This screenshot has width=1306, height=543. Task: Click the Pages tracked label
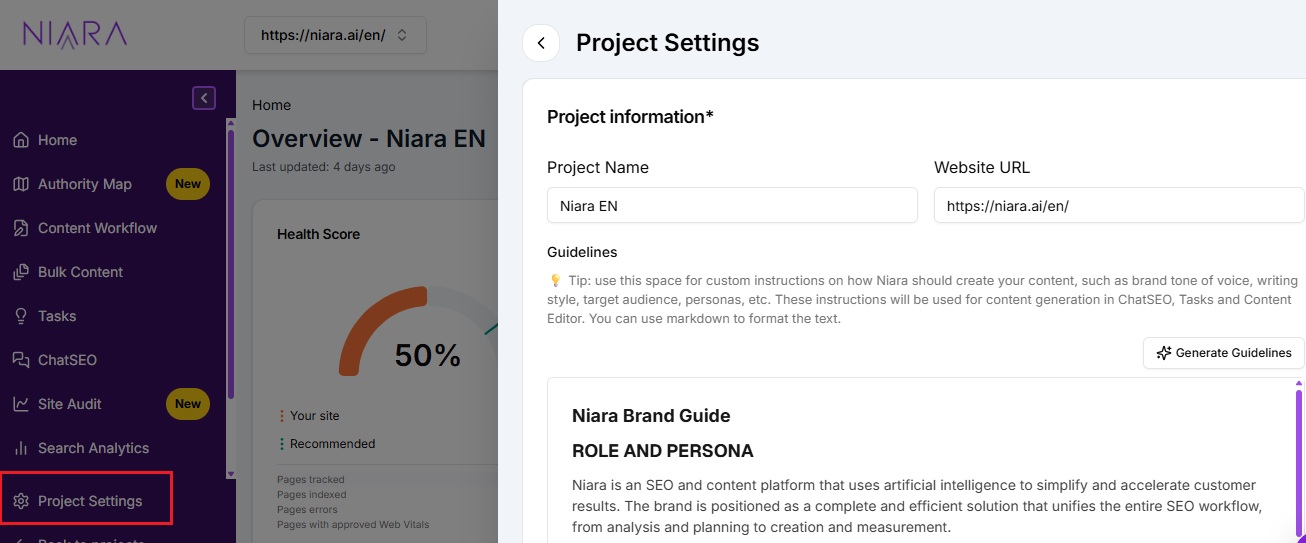311,479
